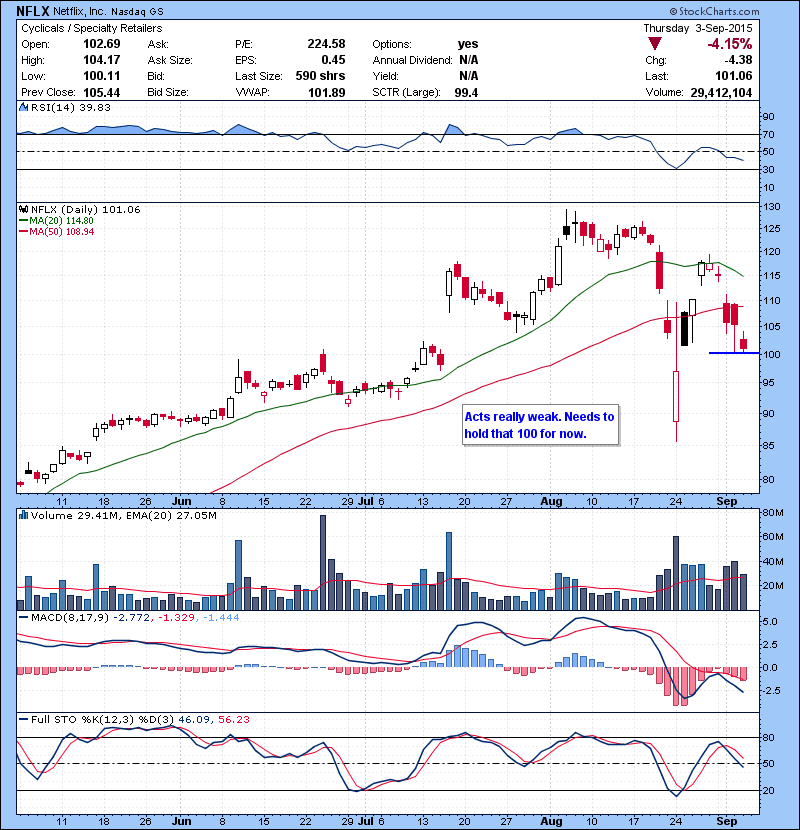Click the volume bars icon beside Volume label
The image size is (800, 830).
[24, 515]
